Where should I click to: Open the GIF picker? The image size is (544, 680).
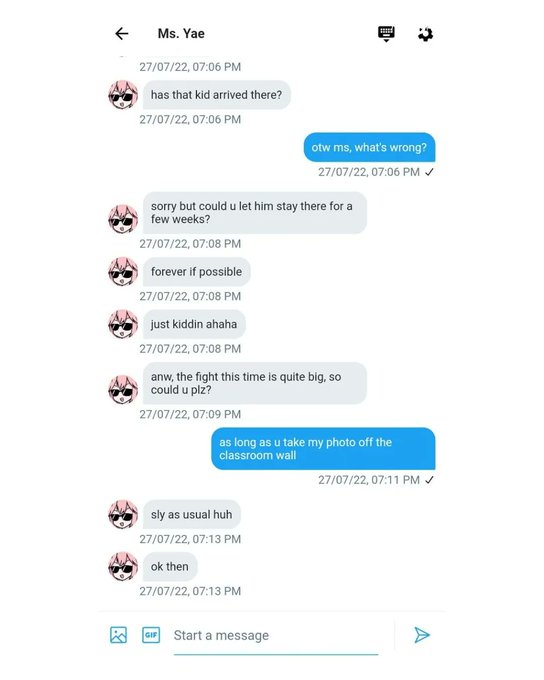tap(151, 635)
